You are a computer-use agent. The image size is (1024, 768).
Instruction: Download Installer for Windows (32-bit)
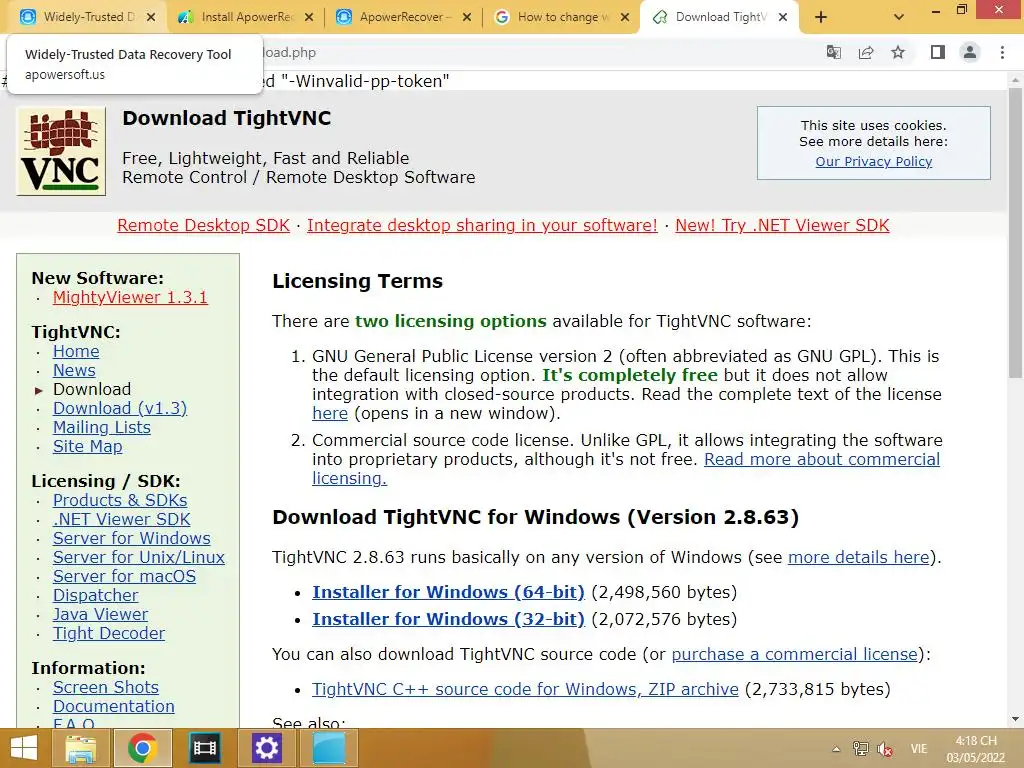pos(448,619)
